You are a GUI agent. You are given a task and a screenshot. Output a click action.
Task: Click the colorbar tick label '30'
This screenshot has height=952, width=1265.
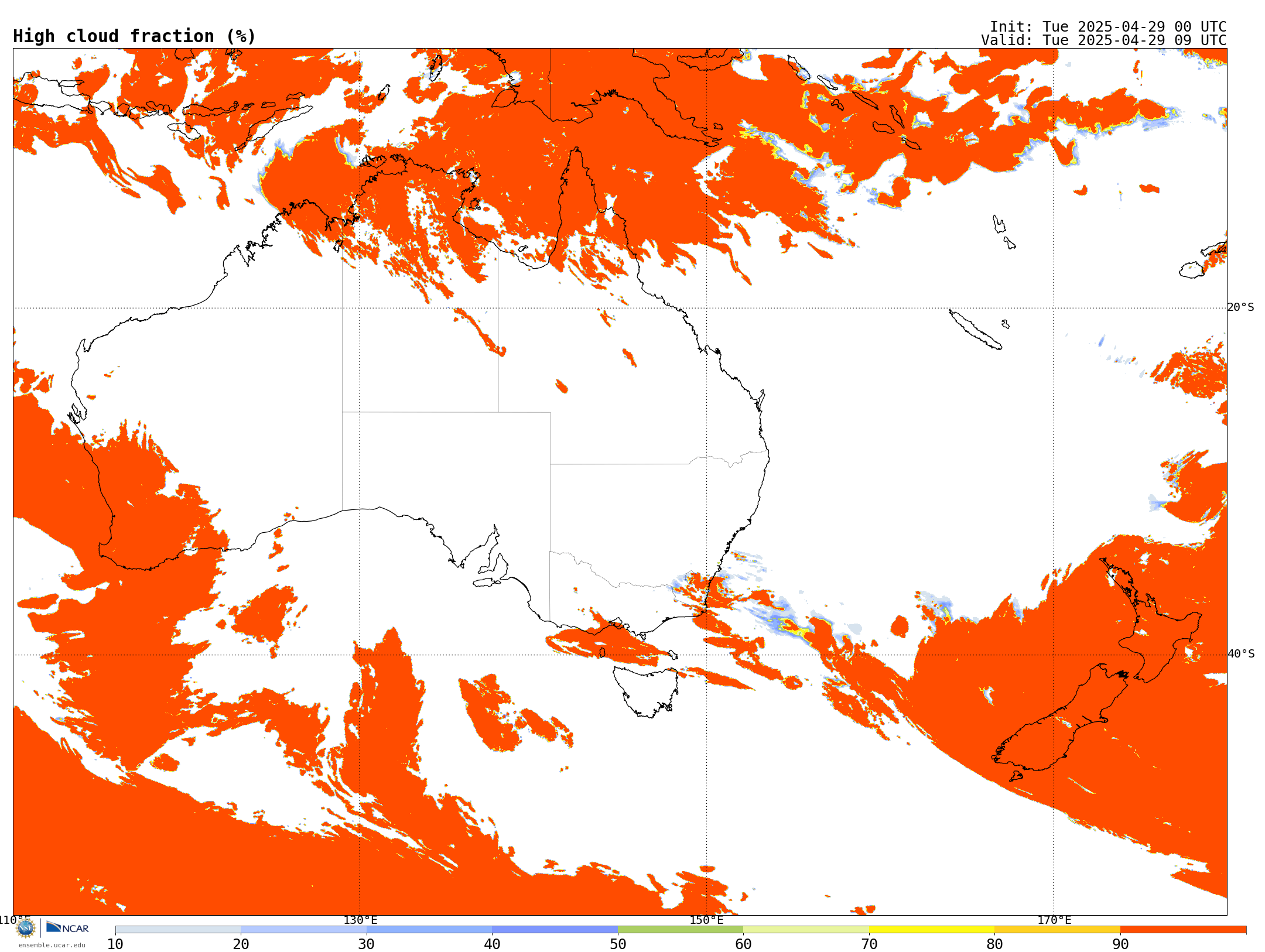click(x=367, y=944)
